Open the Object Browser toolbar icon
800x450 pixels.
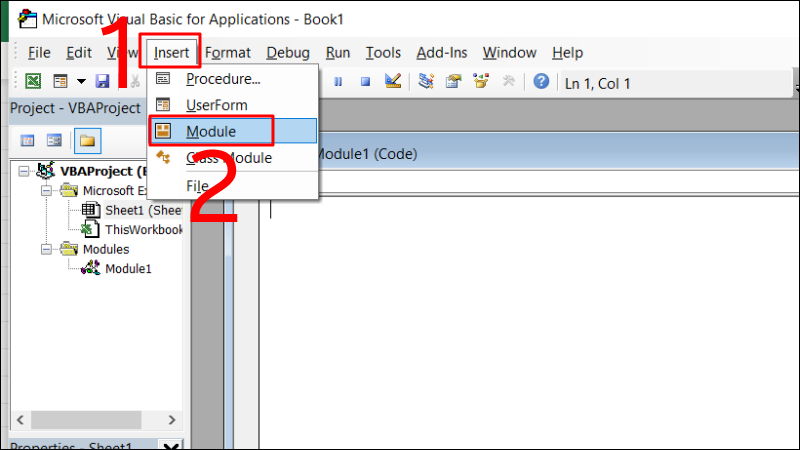coord(481,81)
